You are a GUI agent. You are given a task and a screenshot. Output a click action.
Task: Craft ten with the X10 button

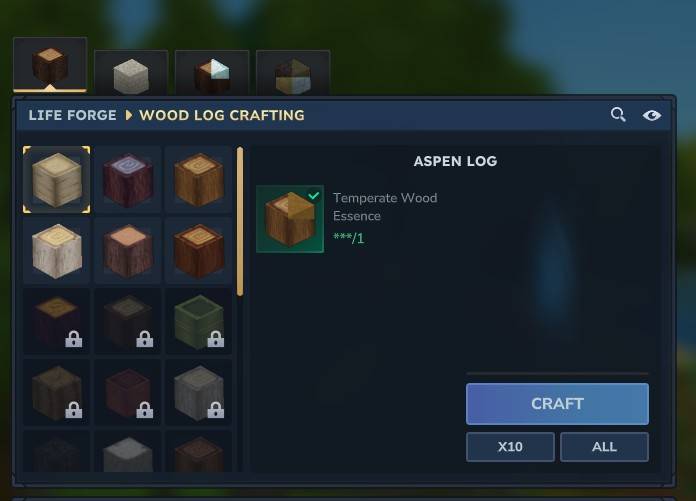pos(510,447)
